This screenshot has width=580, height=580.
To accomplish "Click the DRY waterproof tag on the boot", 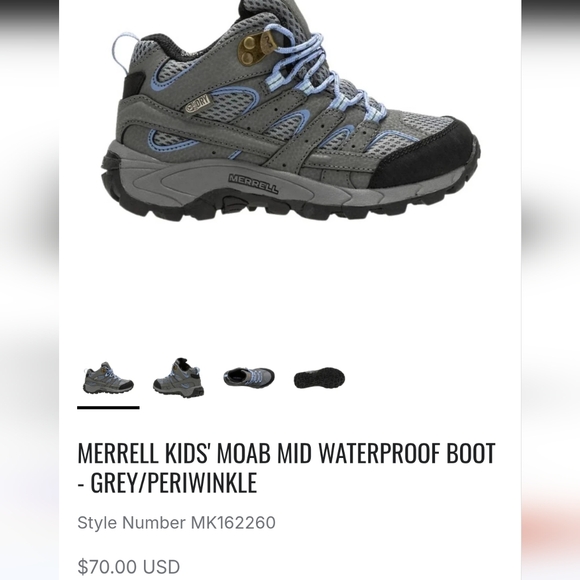I will click(198, 104).
